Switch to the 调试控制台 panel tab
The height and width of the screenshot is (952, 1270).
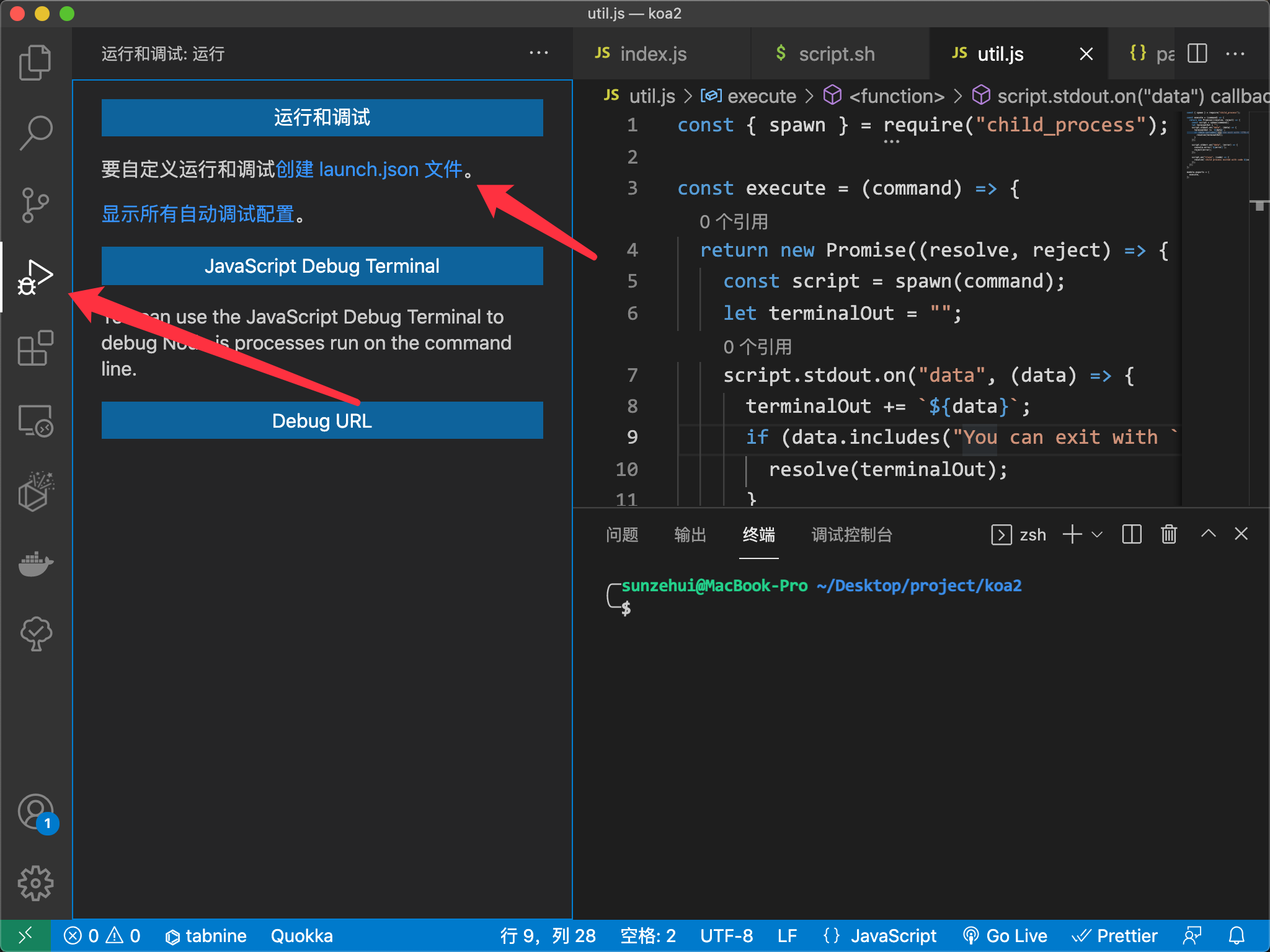[x=851, y=534]
